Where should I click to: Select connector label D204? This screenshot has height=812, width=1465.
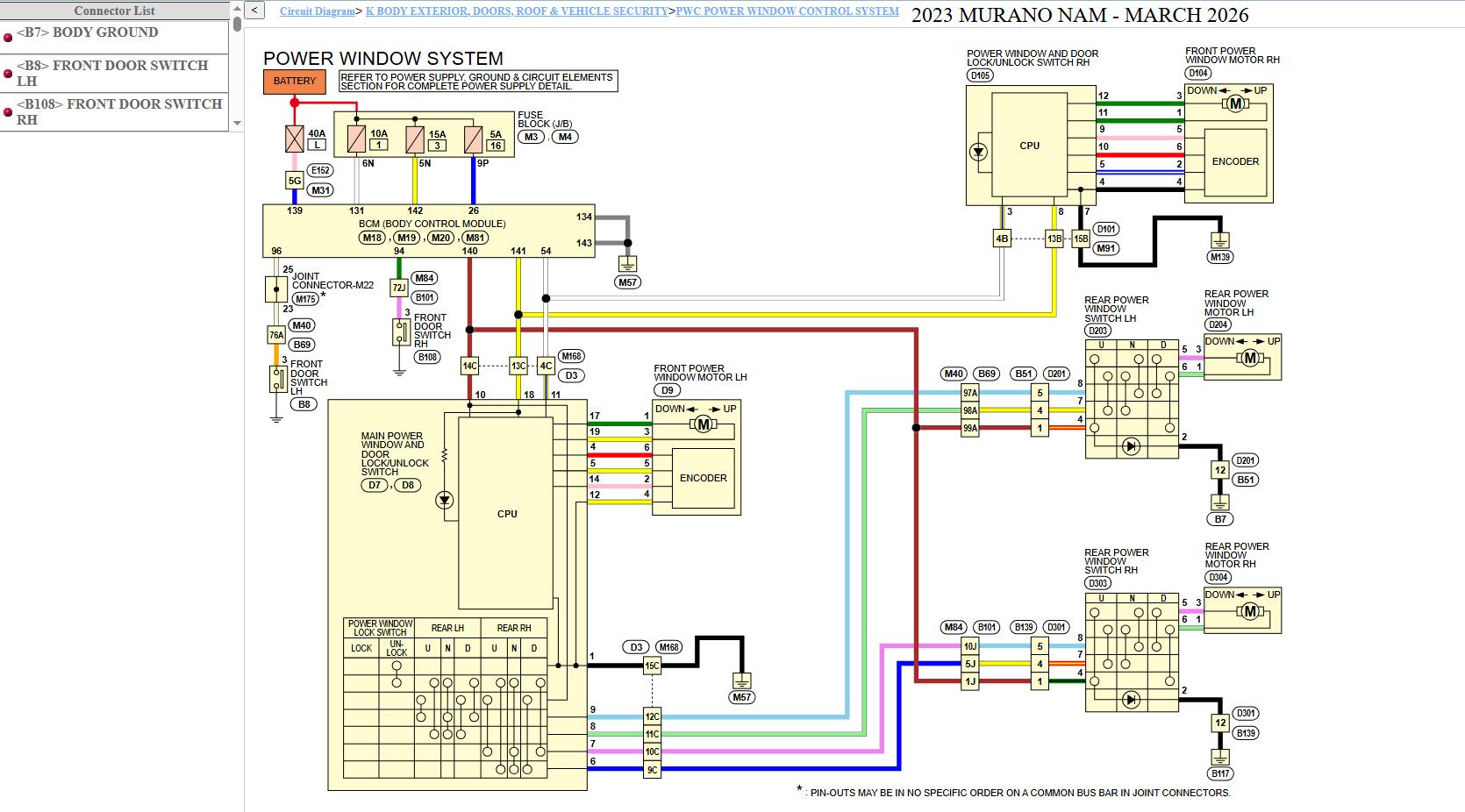1218,324
